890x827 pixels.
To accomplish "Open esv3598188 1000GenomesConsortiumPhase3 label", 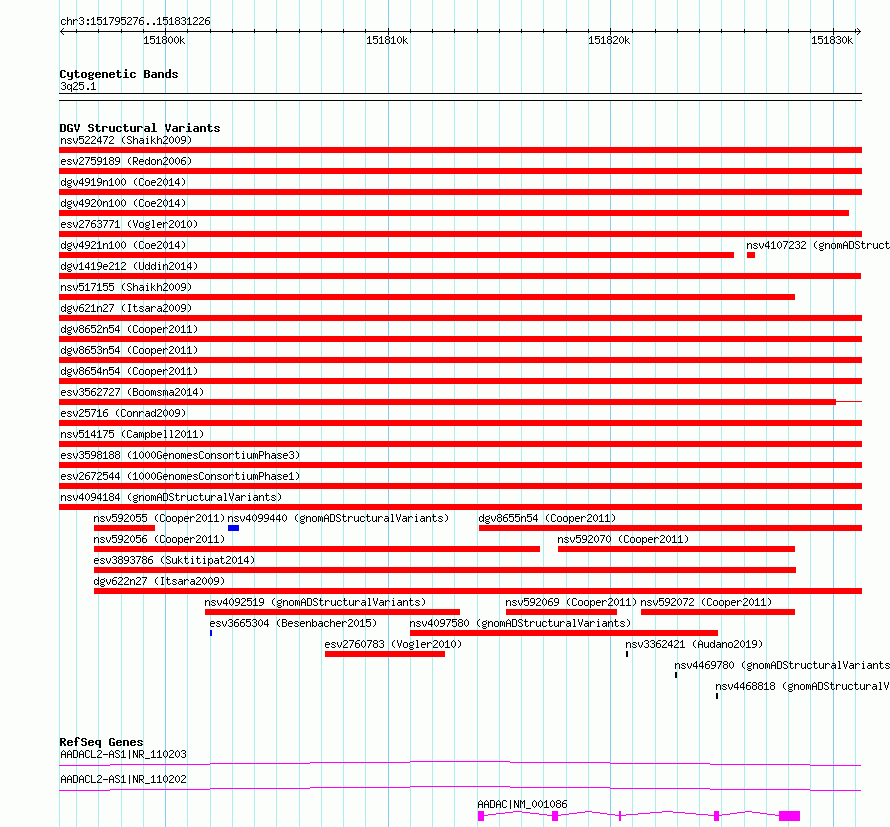I will point(180,455).
